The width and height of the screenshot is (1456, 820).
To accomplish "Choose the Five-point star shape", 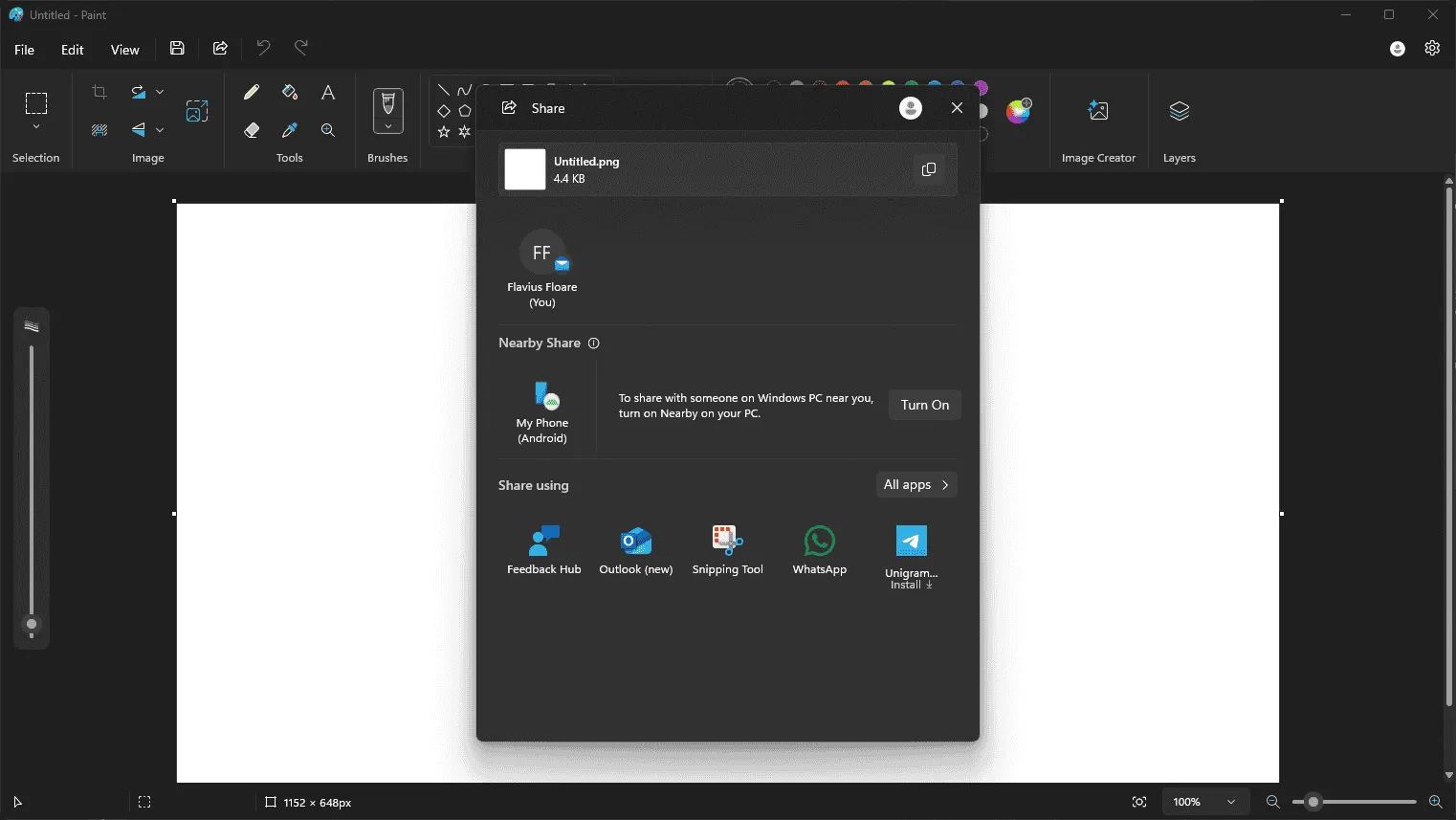I will (x=444, y=132).
